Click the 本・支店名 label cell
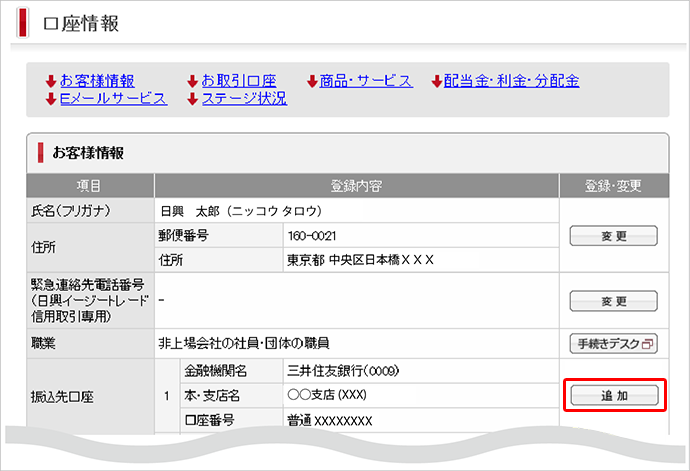 [x=231, y=396]
